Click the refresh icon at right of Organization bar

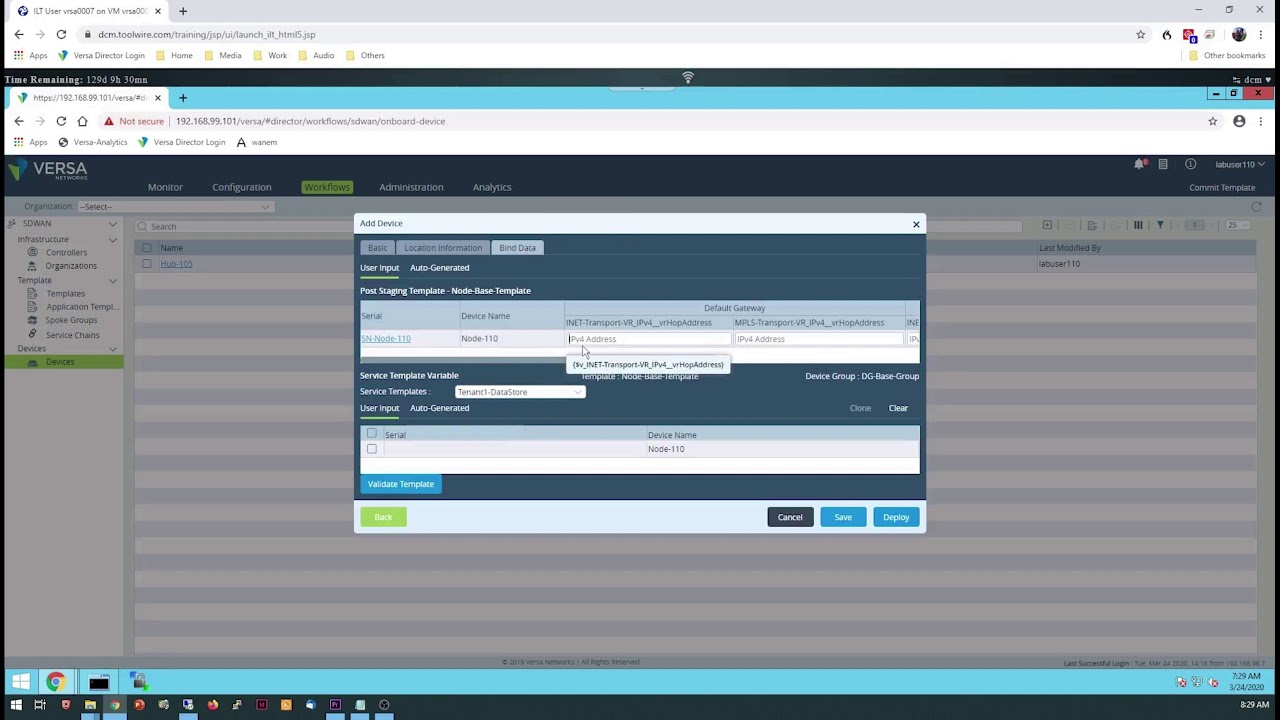pyautogui.click(x=1257, y=206)
